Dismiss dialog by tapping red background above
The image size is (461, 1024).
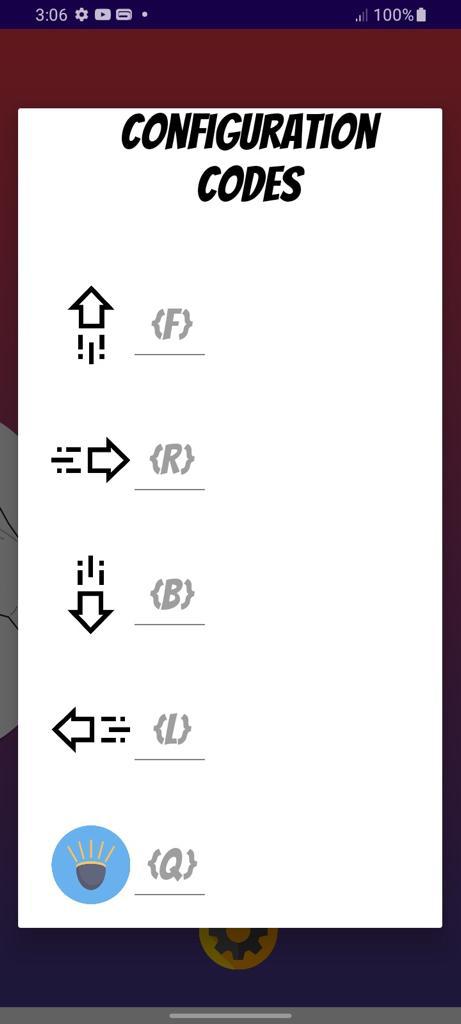[x=230, y=68]
